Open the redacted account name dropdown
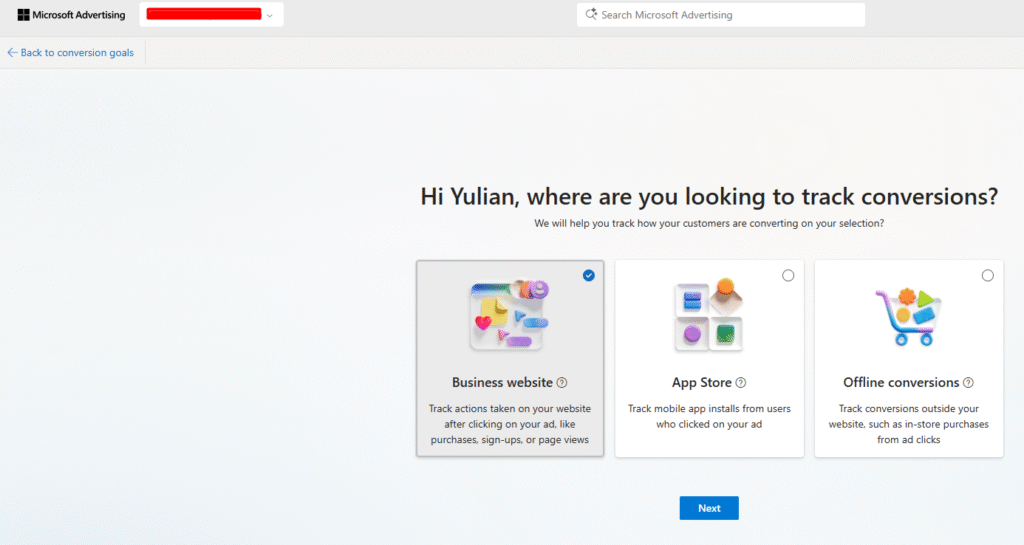 click(204, 15)
